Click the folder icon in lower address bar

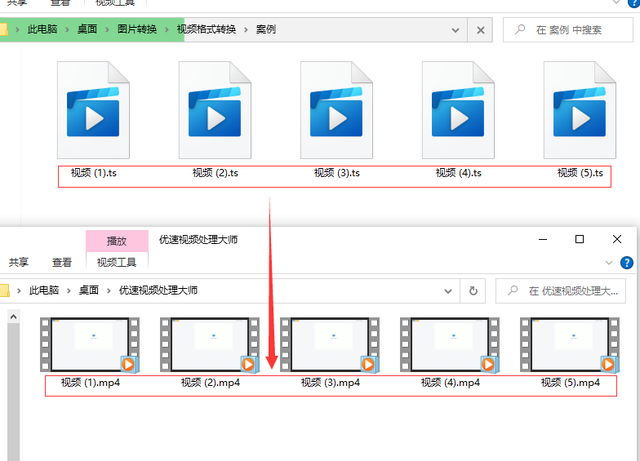pyautogui.click(x=5, y=290)
